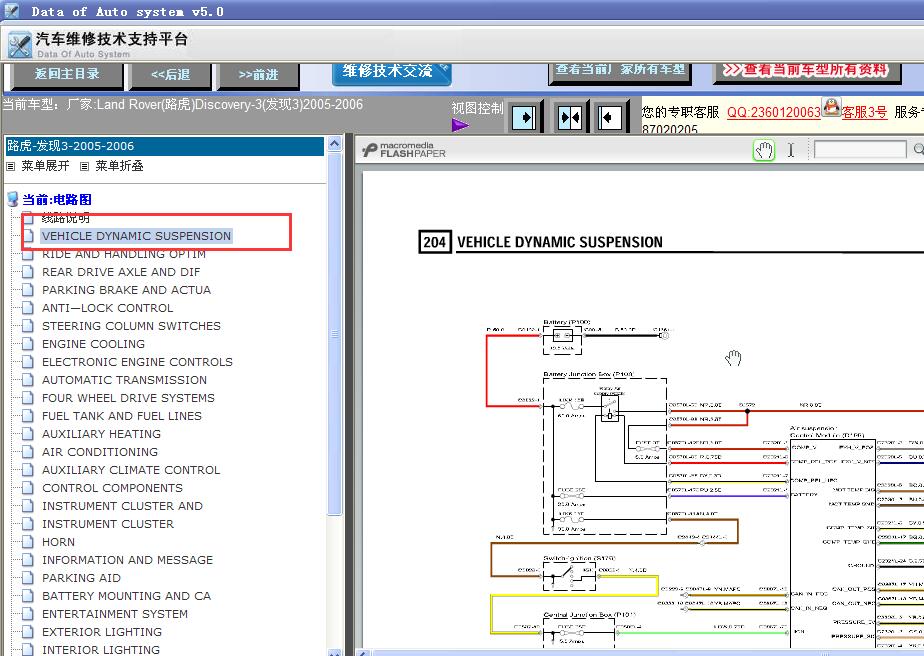Viewport: 924px width, 656px height.
Task: Click the document icon beside PARKING AID
Action: [x=27, y=578]
